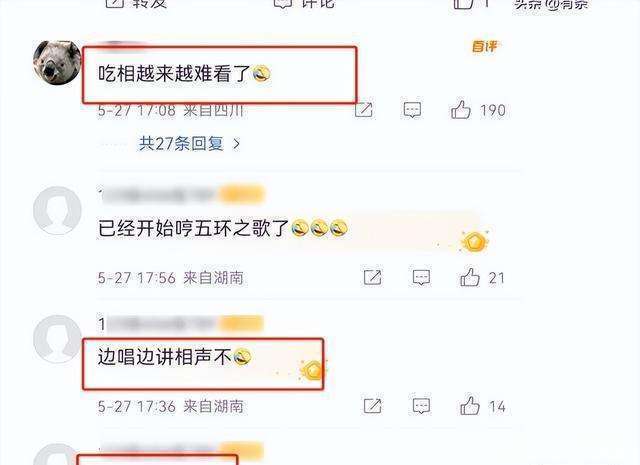Comment on the 边唱边讲相声不 post

pyautogui.click(x=421, y=406)
